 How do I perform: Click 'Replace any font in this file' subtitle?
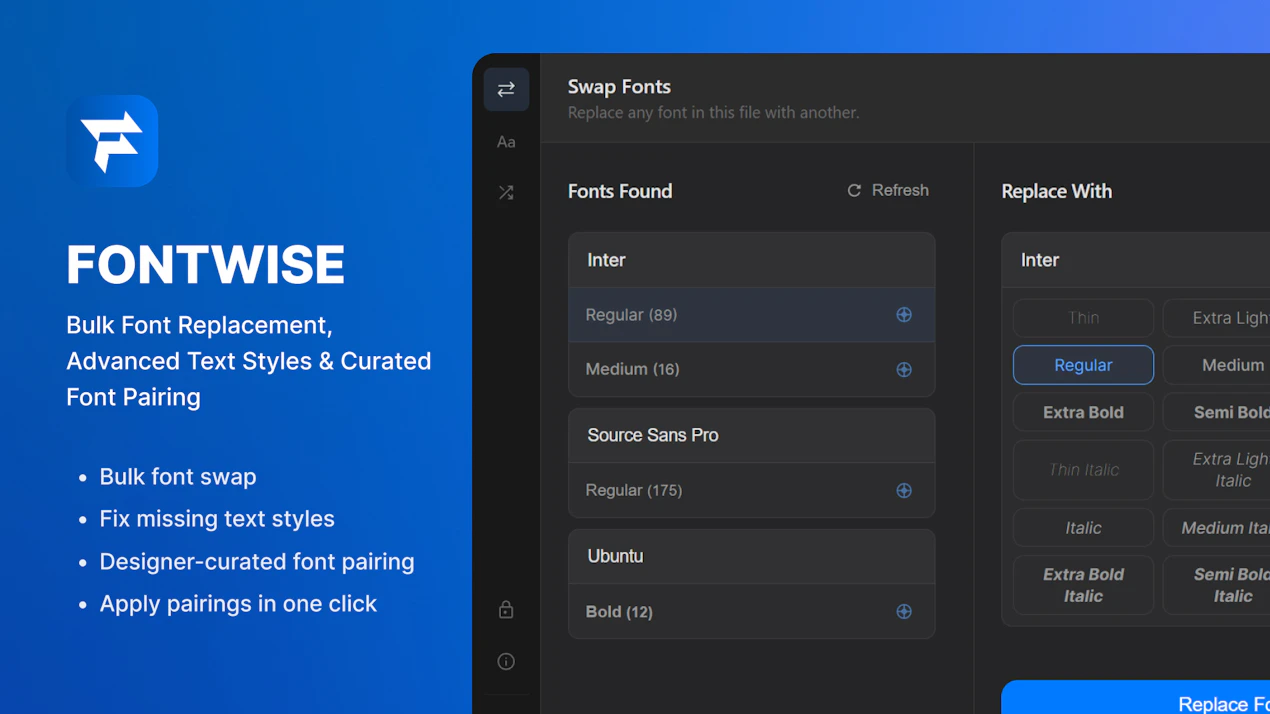[x=713, y=112]
